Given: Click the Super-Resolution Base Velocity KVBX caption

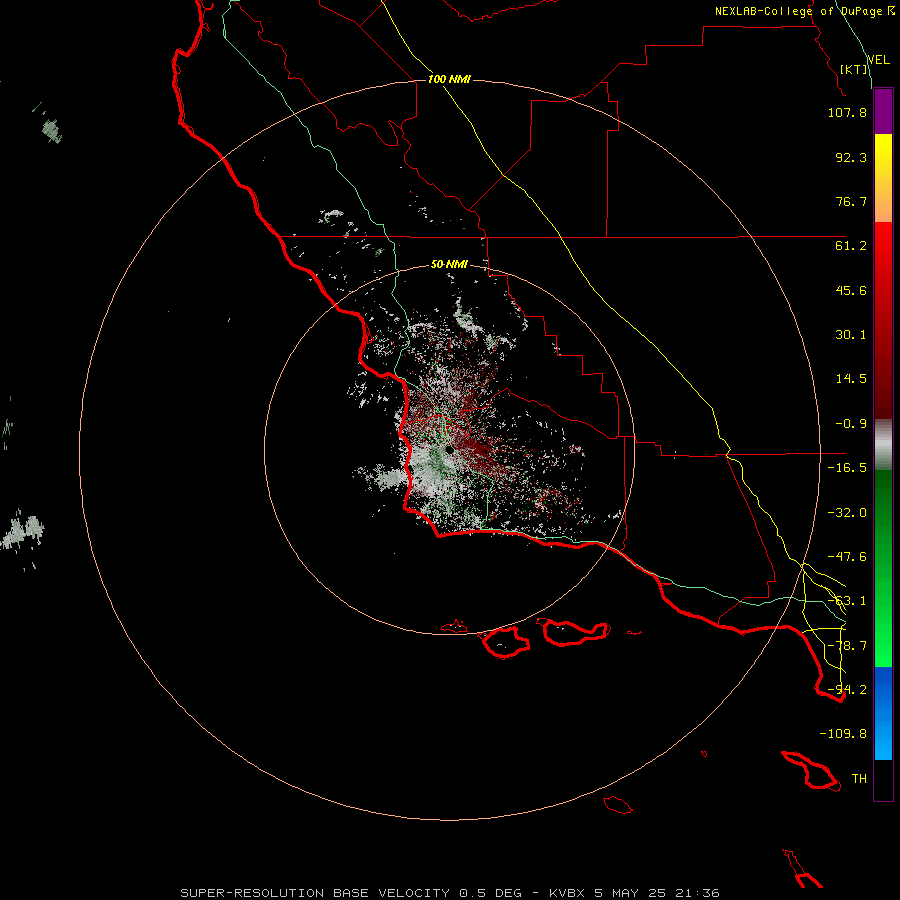Looking at the screenshot, I should click(449, 893).
